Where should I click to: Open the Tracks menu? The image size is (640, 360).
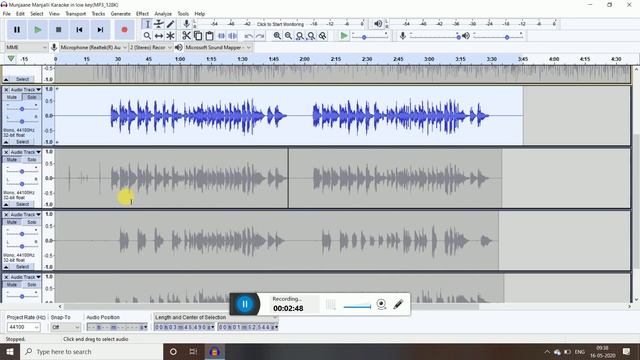click(98, 13)
